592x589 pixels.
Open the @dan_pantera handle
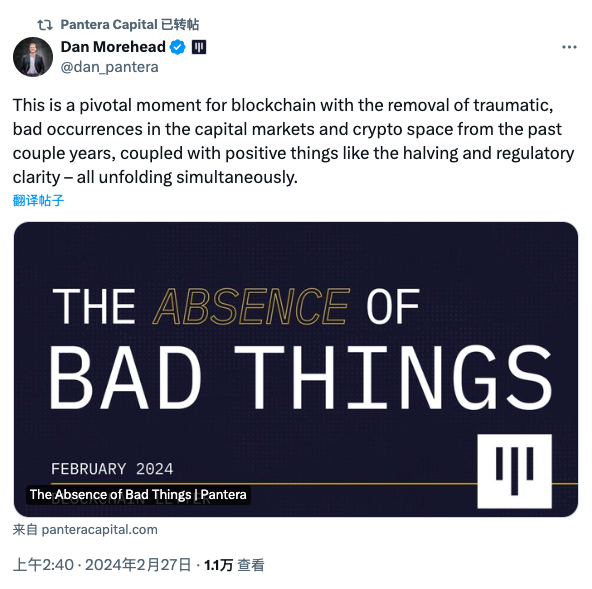pos(109,67)
